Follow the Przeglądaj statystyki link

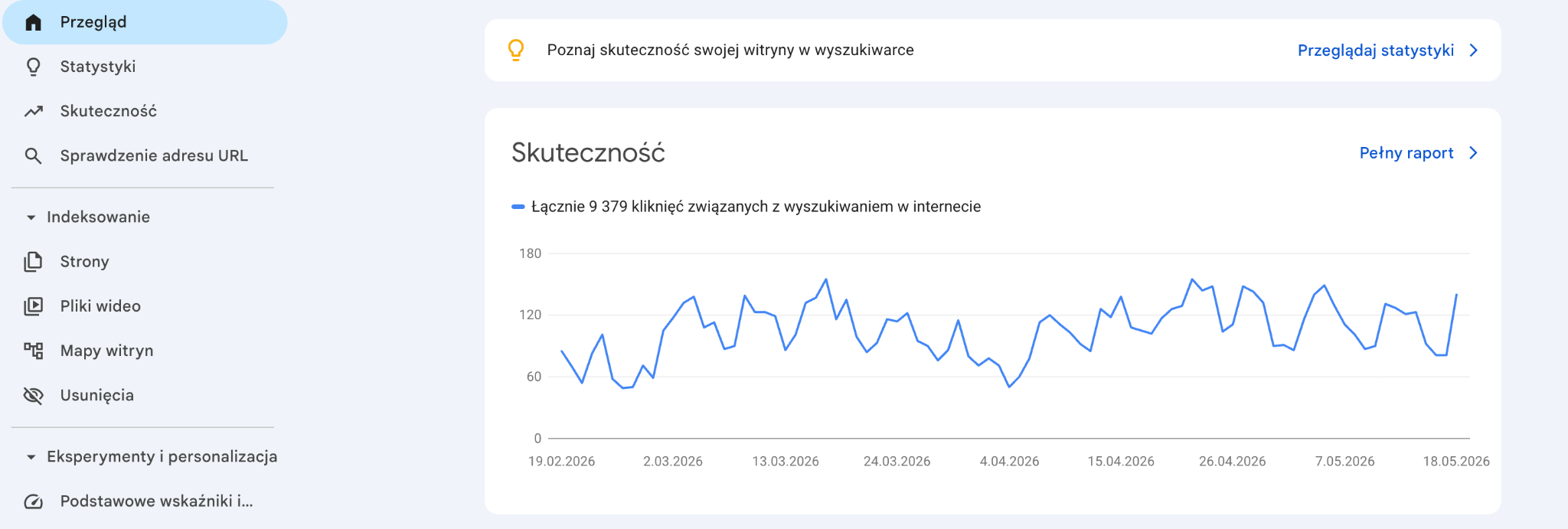point(1376,51)
